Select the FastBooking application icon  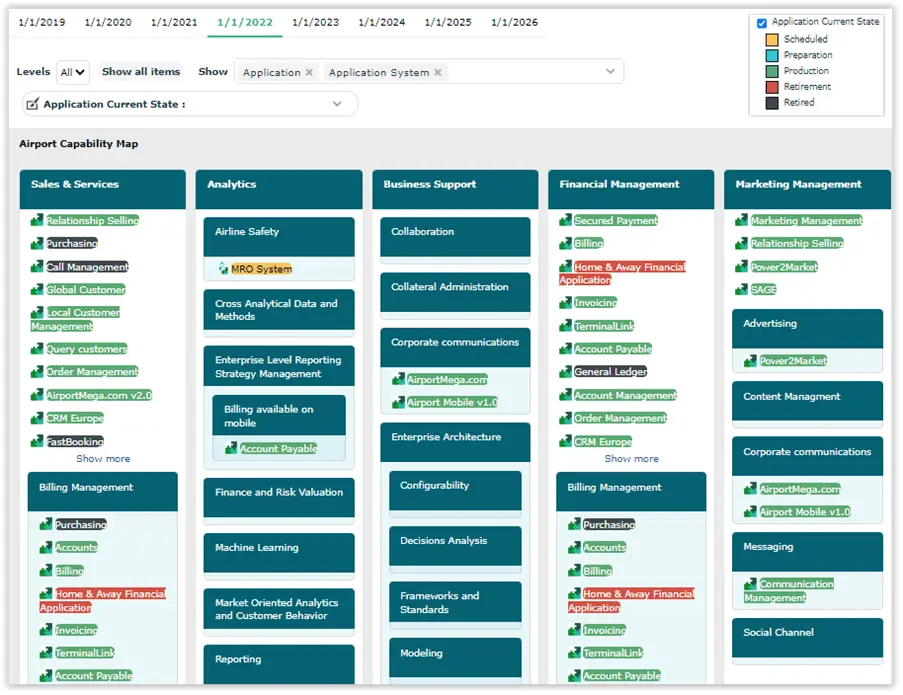37,441
